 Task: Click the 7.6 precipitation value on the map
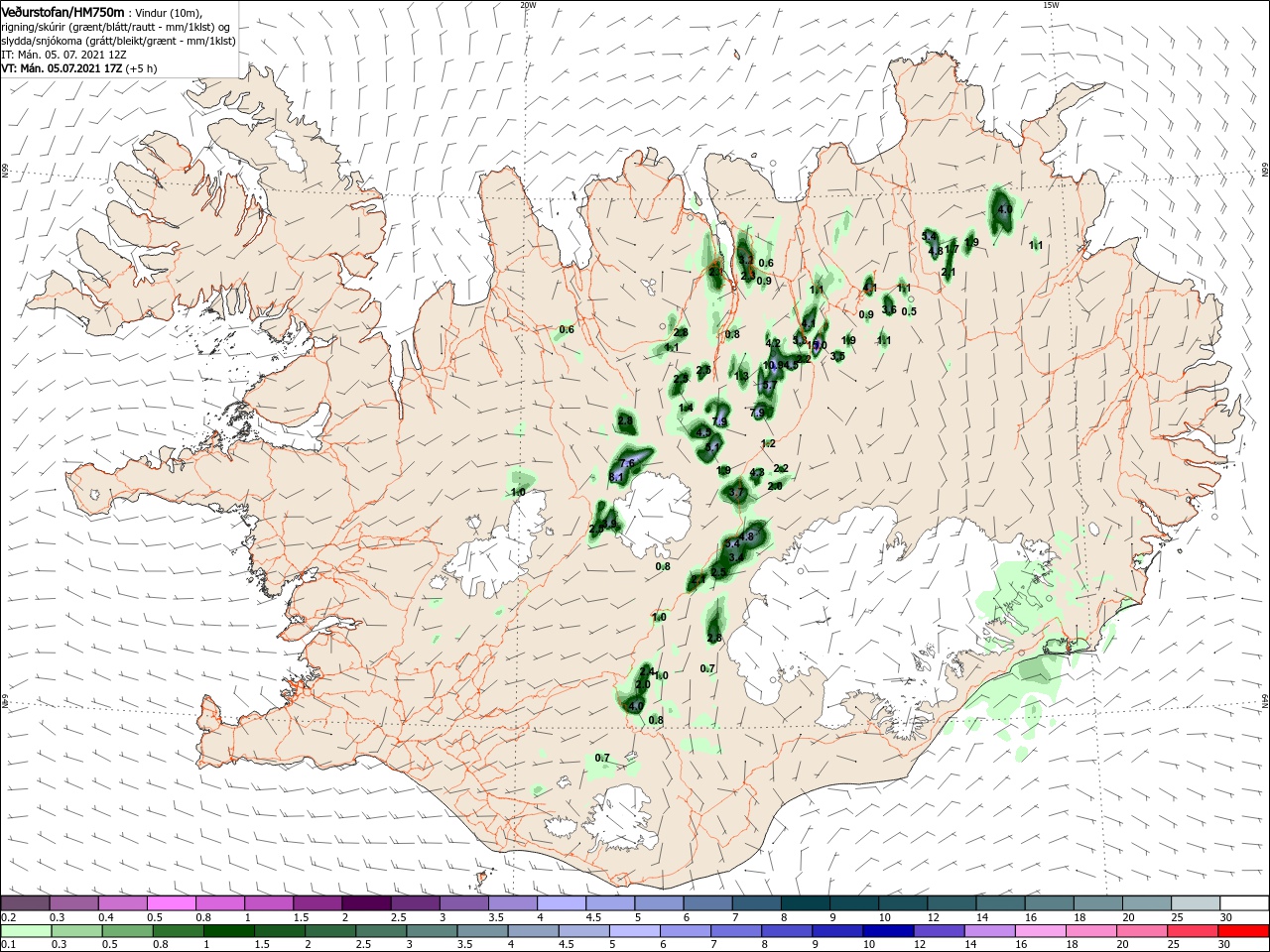[x=627, y=463]
